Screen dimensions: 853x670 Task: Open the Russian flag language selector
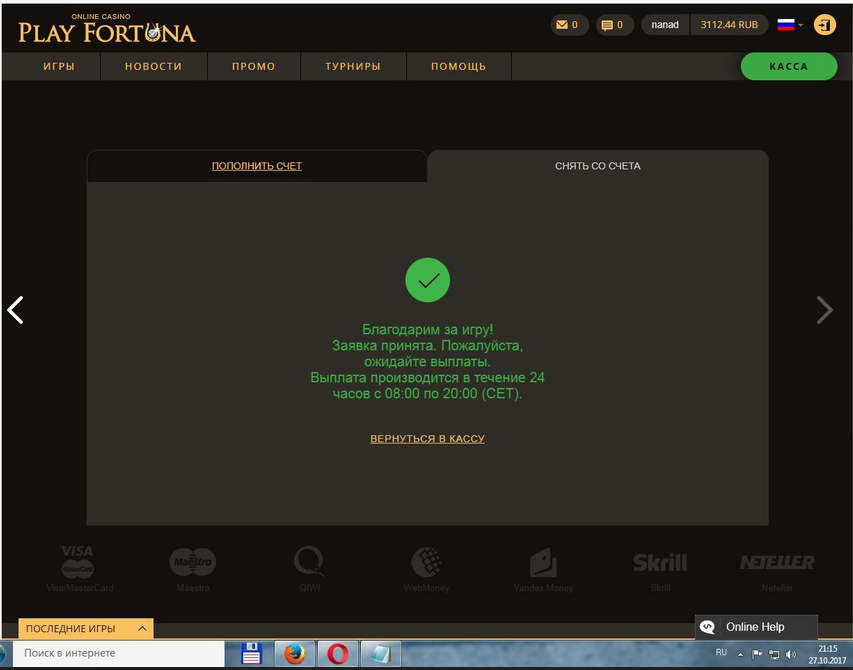coord(789,25)
